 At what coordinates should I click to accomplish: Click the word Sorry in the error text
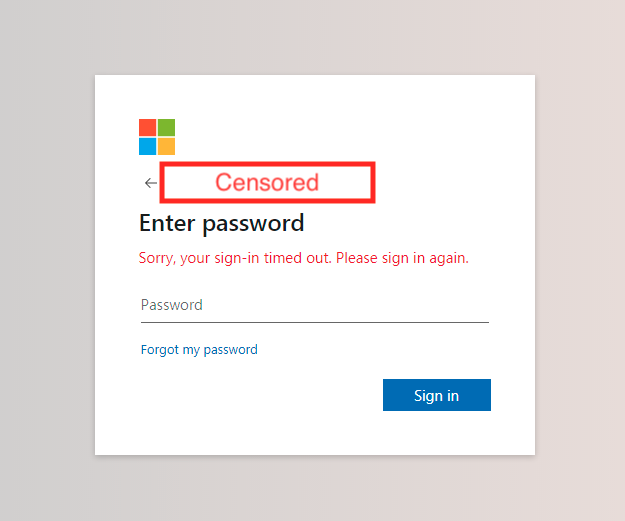tap(158, 258)
